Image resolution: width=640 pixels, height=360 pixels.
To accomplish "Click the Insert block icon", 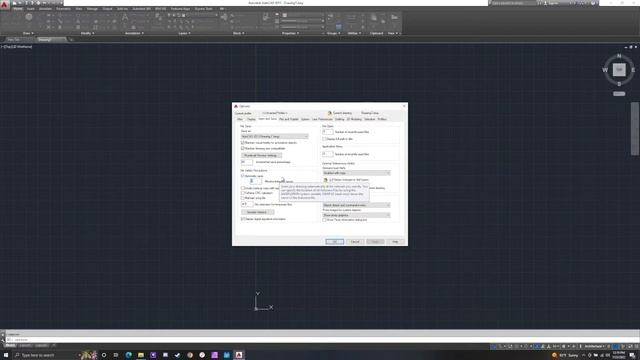I will (x=224, y=17).
